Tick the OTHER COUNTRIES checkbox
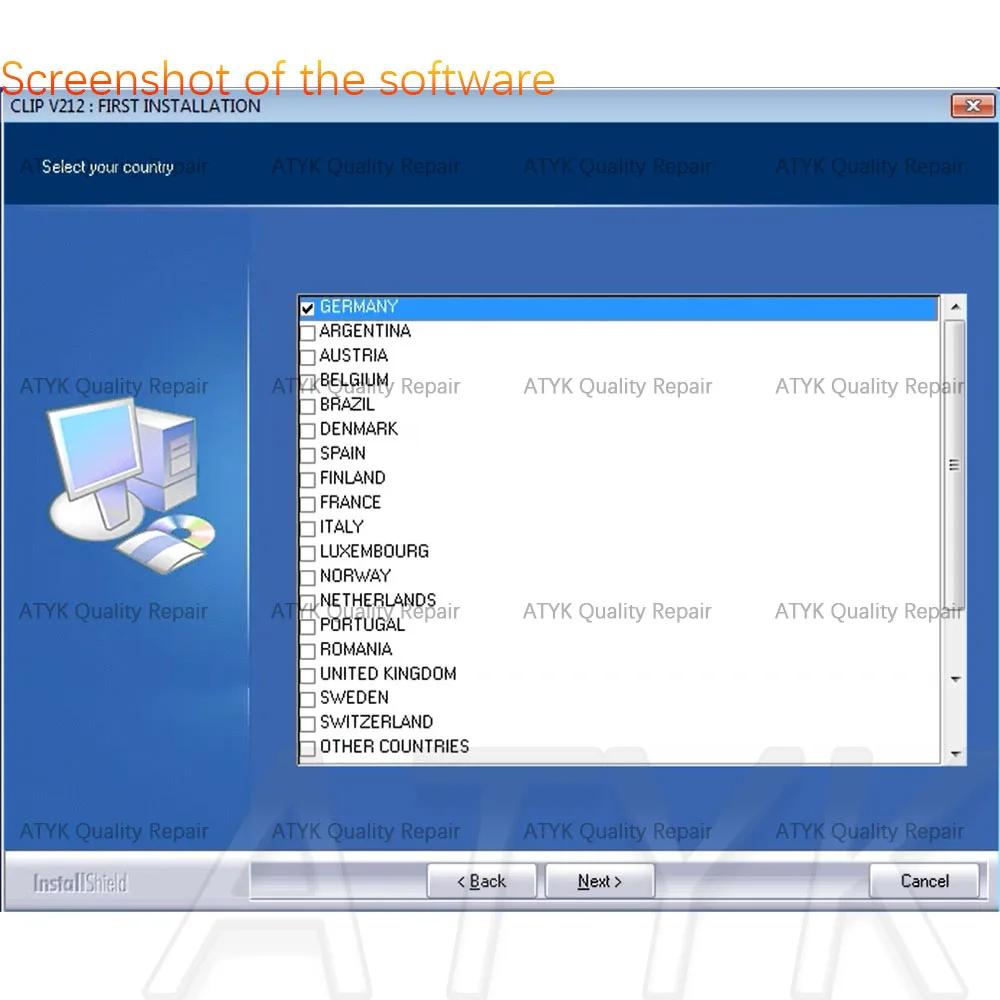Screen dimensions: 1000x1000 [307, 747]
